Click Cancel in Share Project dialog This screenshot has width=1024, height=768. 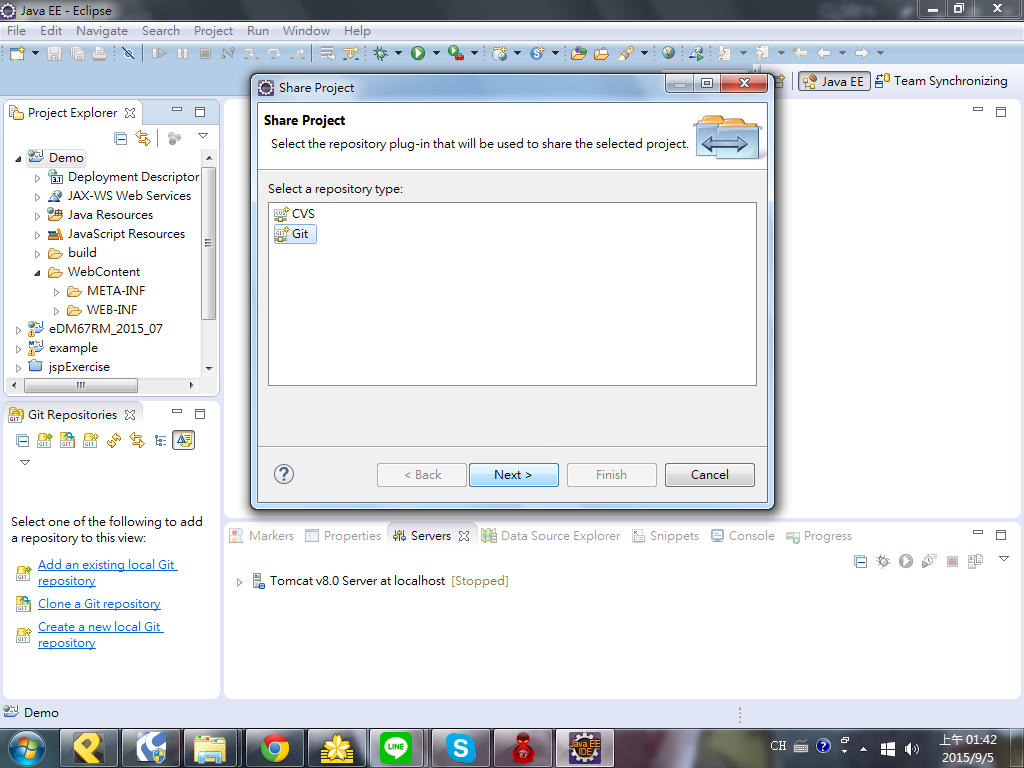(709, 475)
